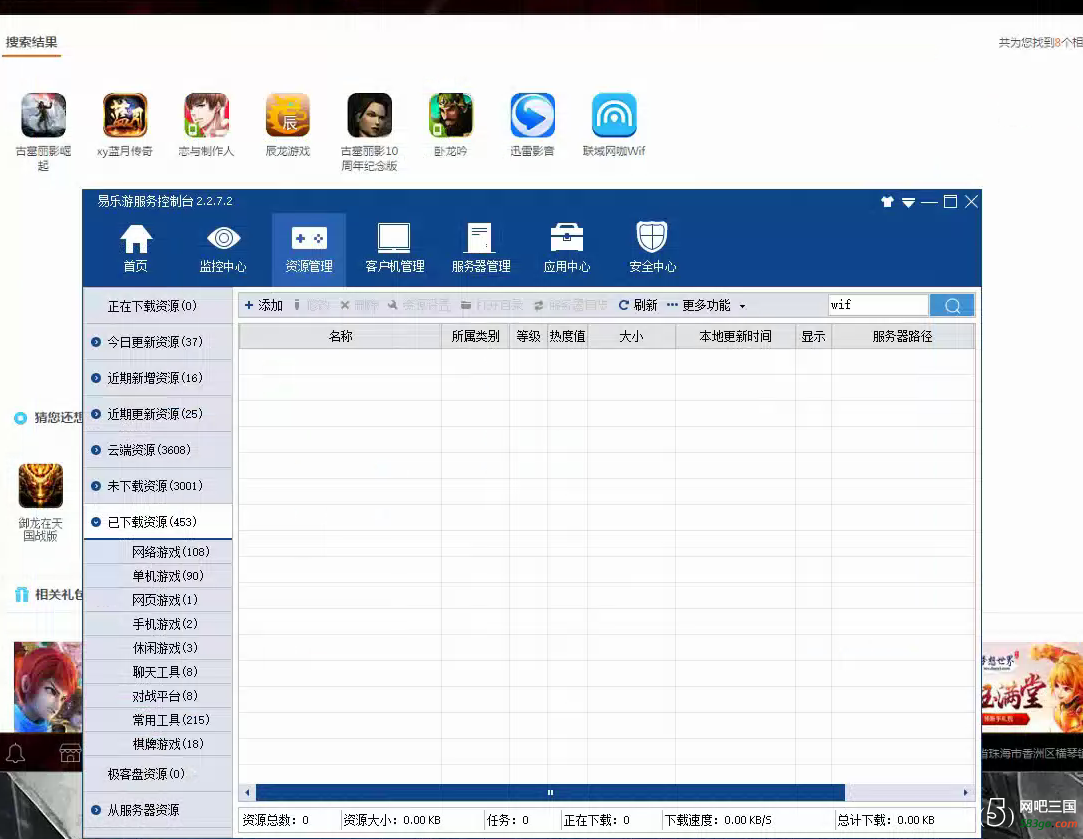Open 安全中心 with the shield icon
Image resolution: width=1083 pixels, height=839 pixels.
coord(652,249)
